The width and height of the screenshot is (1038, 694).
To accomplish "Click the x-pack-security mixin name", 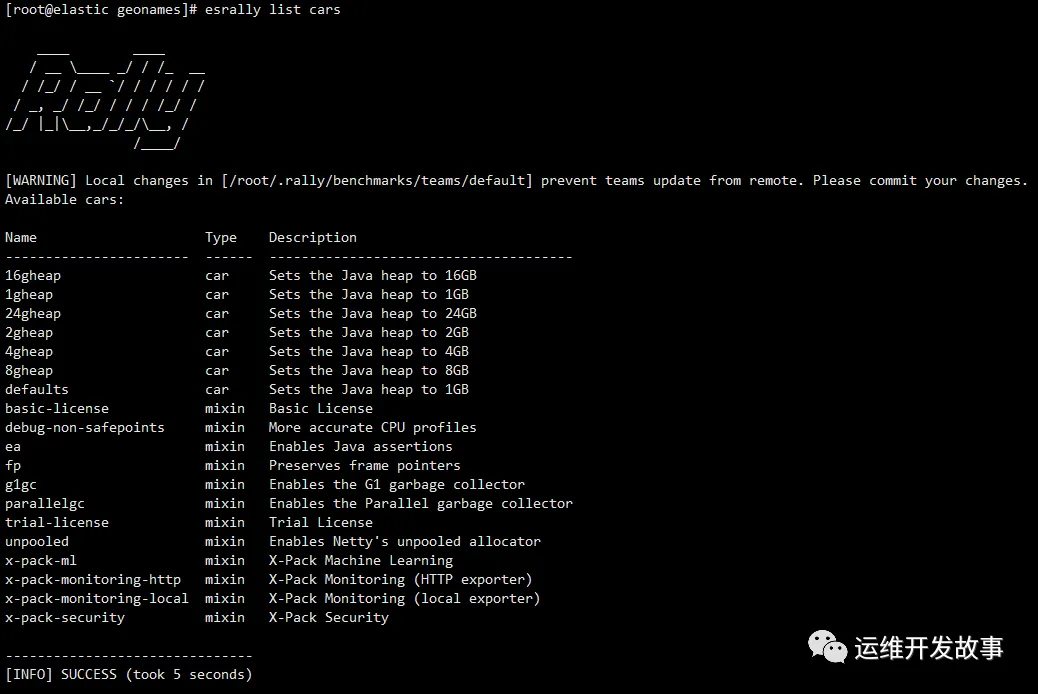I will (65, 617).
